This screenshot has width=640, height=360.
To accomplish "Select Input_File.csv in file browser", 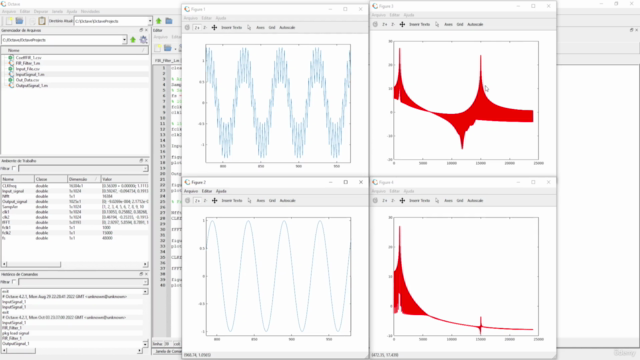I will tap(28, 69).
